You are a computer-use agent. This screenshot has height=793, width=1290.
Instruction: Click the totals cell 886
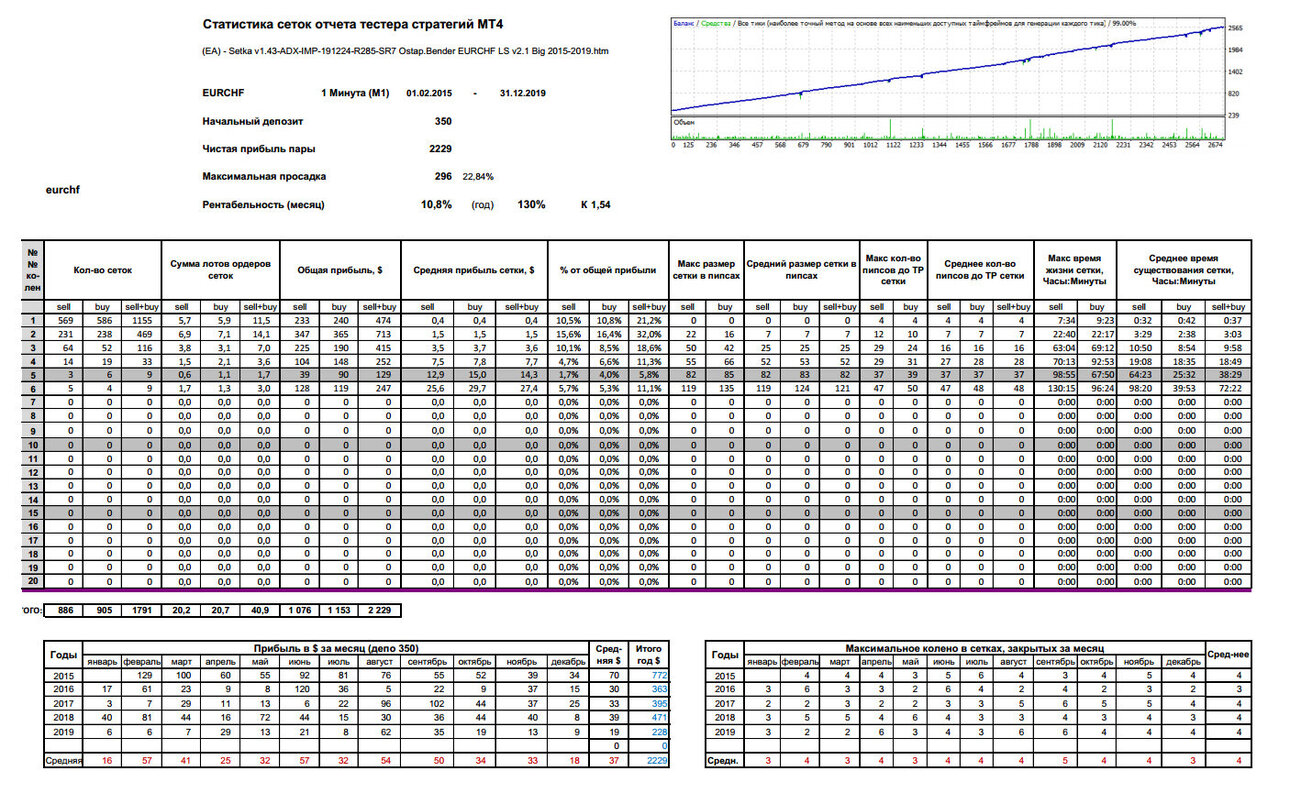(x=66, y=609)
